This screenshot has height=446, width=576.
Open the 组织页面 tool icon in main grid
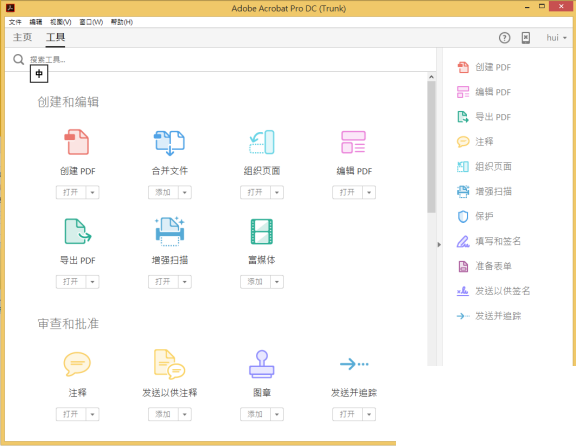coord(262,142)
